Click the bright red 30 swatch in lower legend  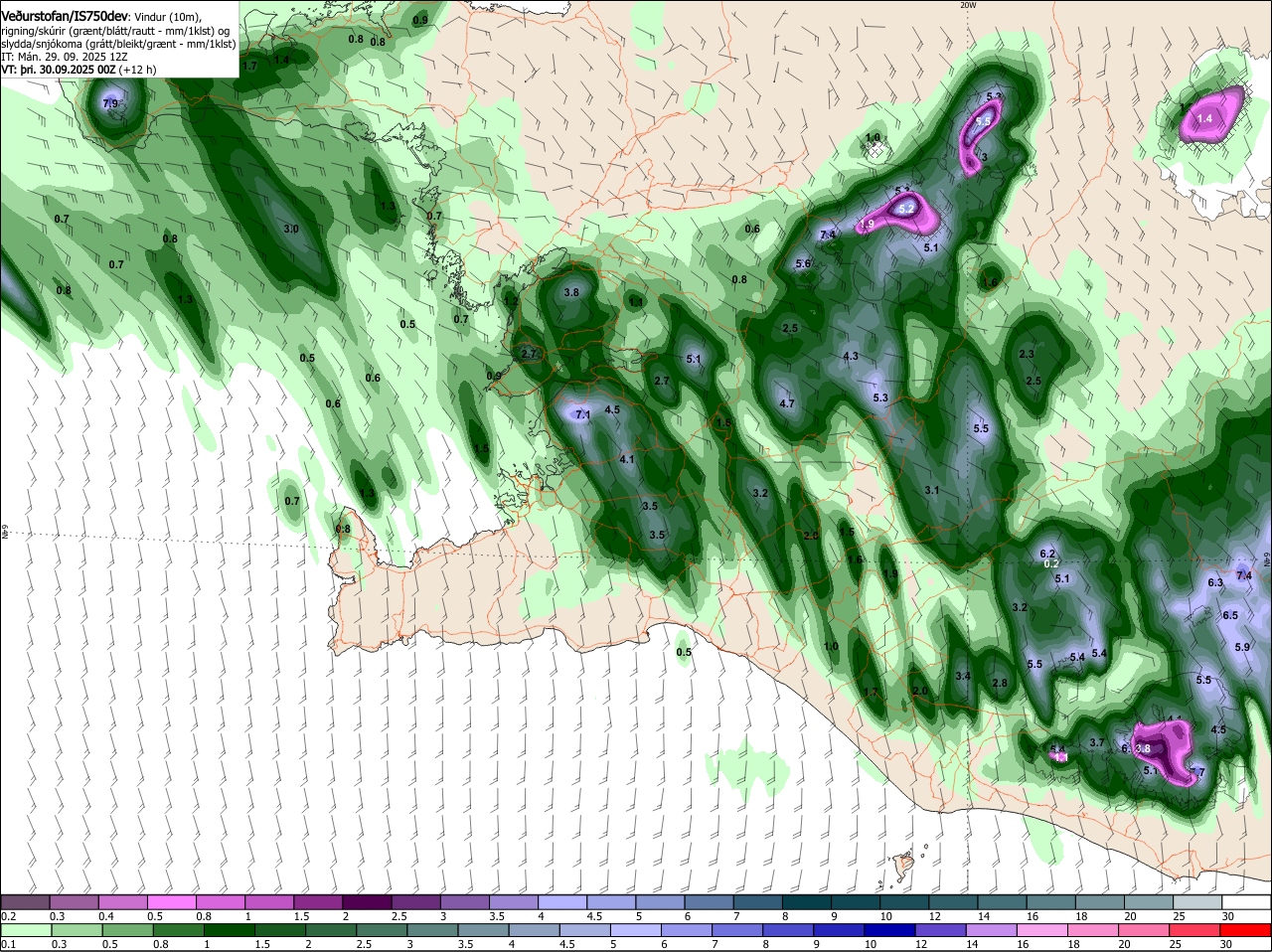[1247, 930]
